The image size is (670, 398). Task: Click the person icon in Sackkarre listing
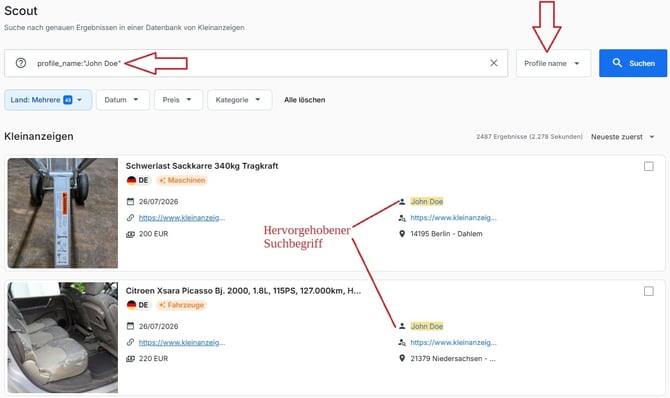point(402,201)
